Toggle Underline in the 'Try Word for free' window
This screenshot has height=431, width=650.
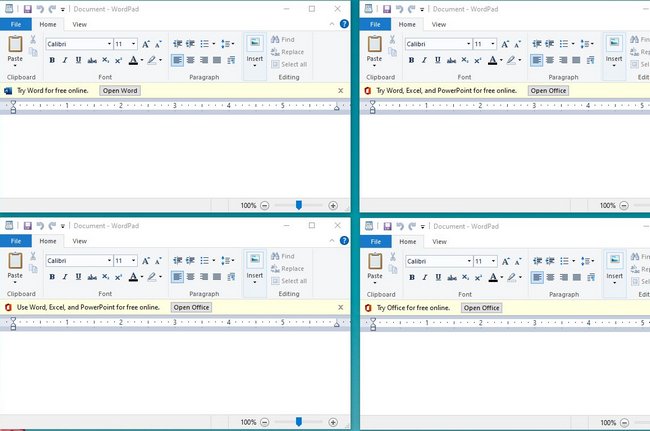(78, 60)
